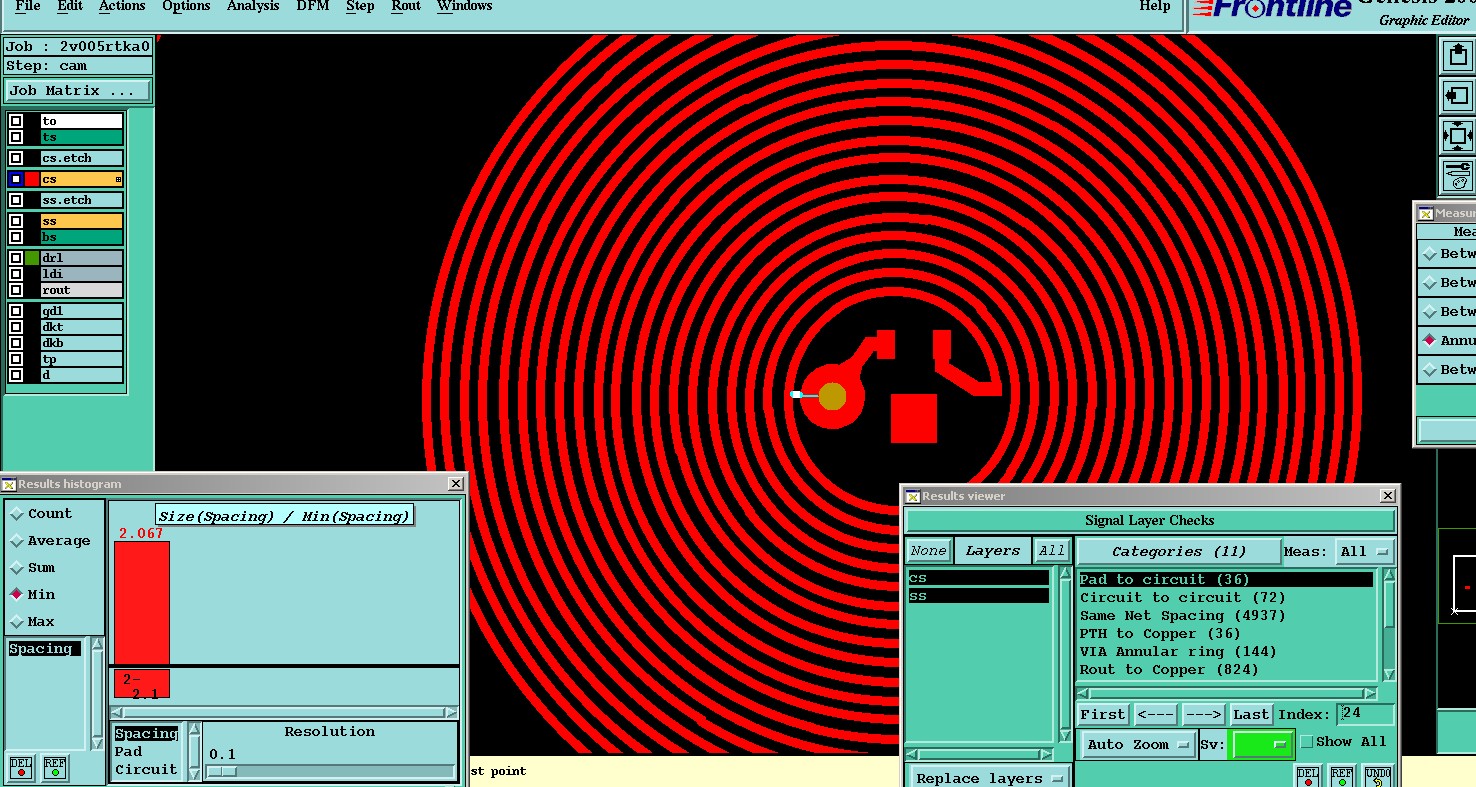Screen dimensions: 1476x787
Task: Click next result arrow button
Action: pyautogui.click(x=1203, y=714)
